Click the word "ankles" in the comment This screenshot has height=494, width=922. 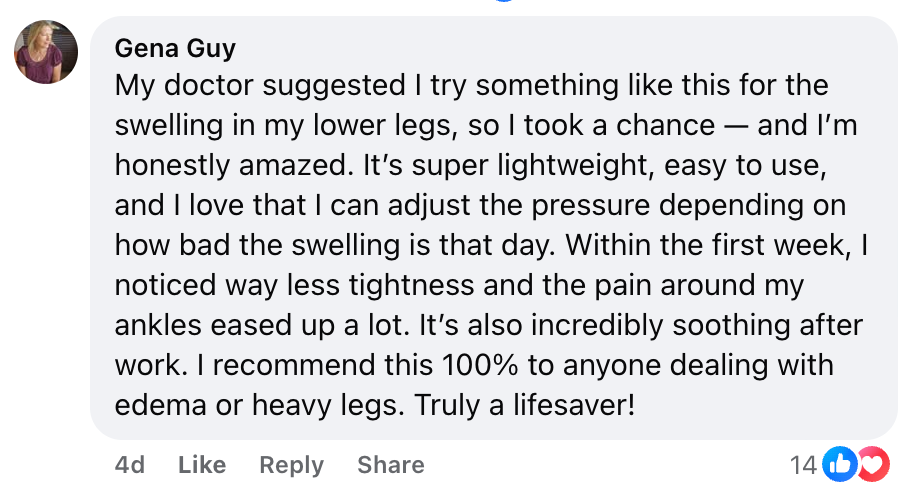click(x=164, y=328)
